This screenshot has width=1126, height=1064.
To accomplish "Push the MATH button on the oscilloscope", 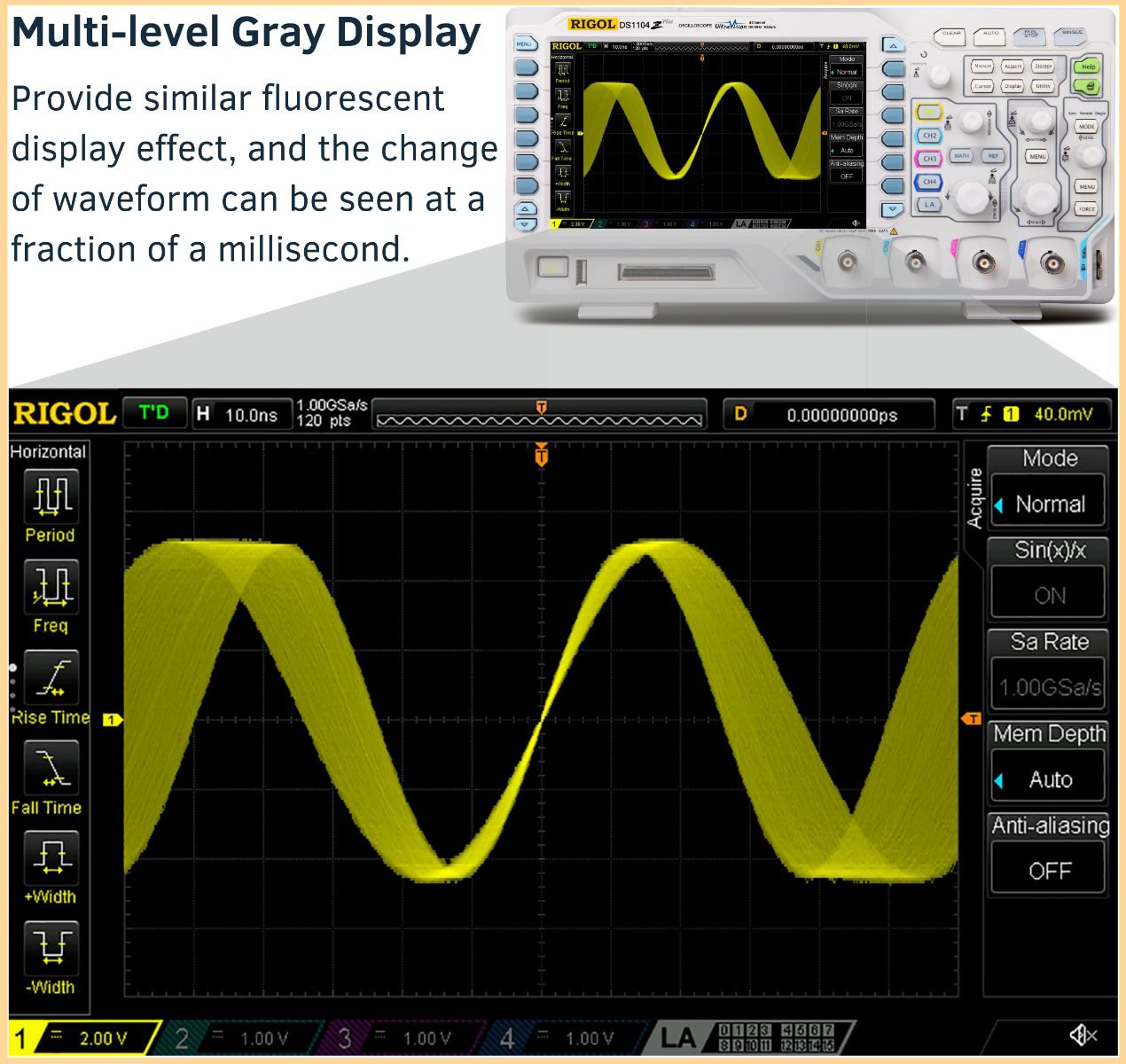I will (x=961, y=156).
